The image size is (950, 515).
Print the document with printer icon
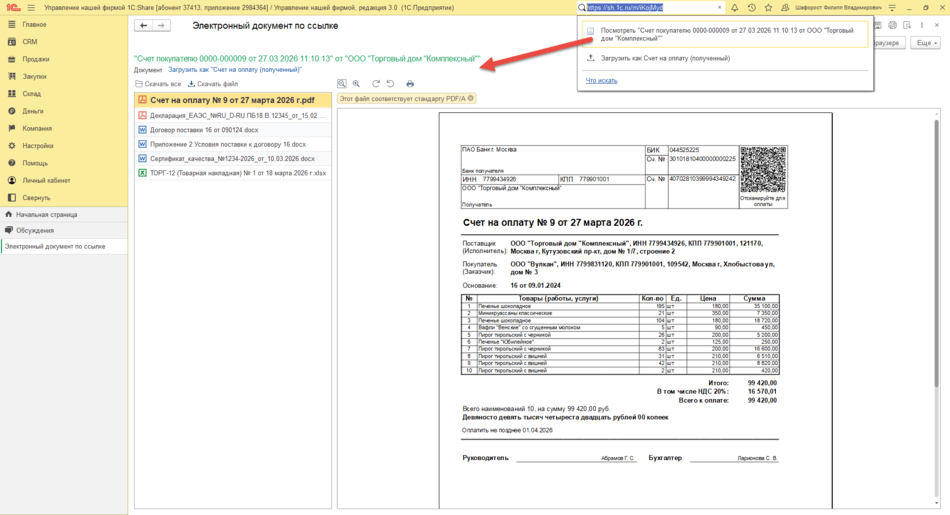pos(410,84)
